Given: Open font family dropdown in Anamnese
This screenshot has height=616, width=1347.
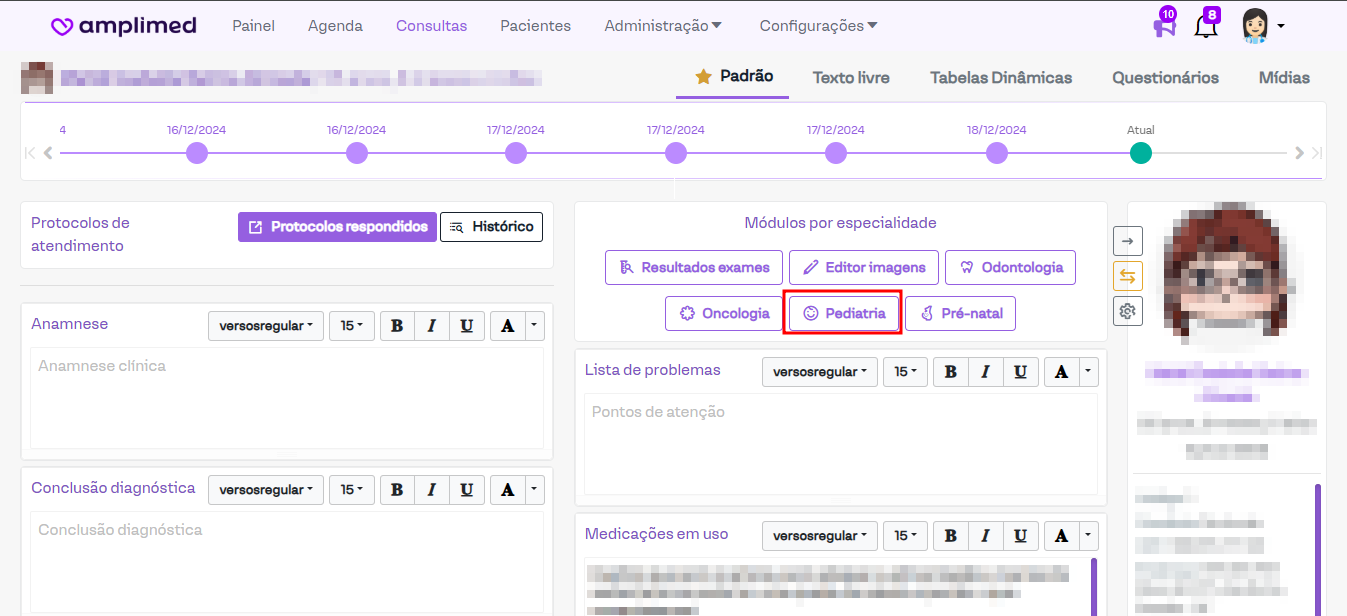Looking at the screenshot, I should pyautogui.click(x=266, y=326).
